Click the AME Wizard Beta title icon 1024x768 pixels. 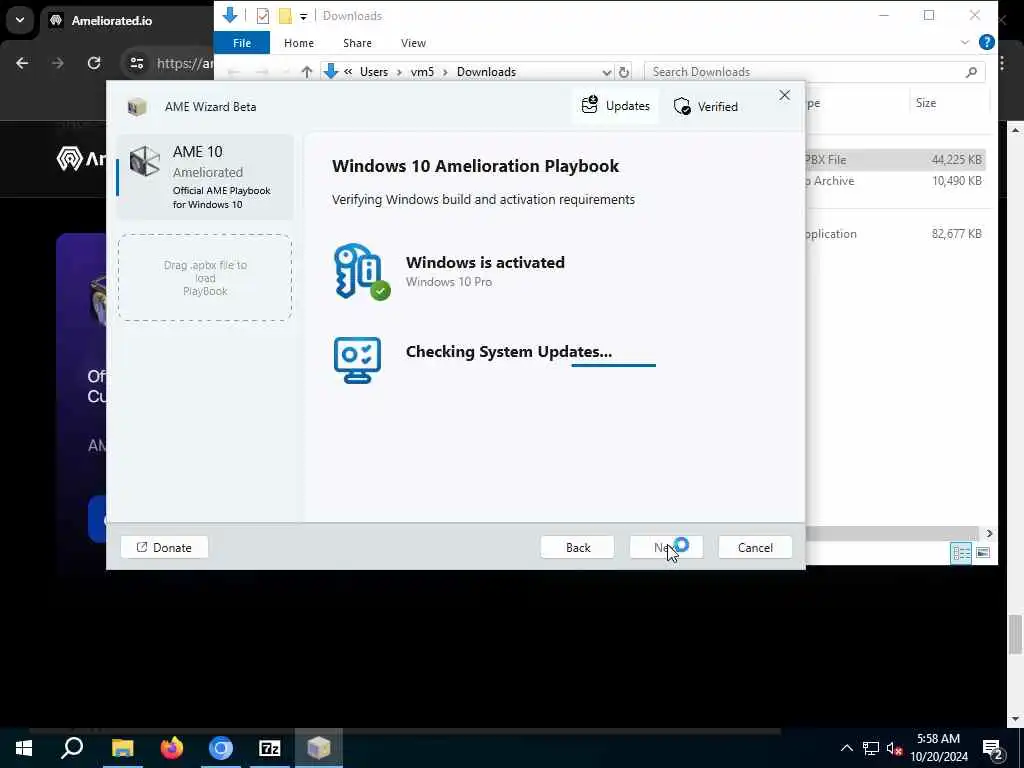(136, 107)
